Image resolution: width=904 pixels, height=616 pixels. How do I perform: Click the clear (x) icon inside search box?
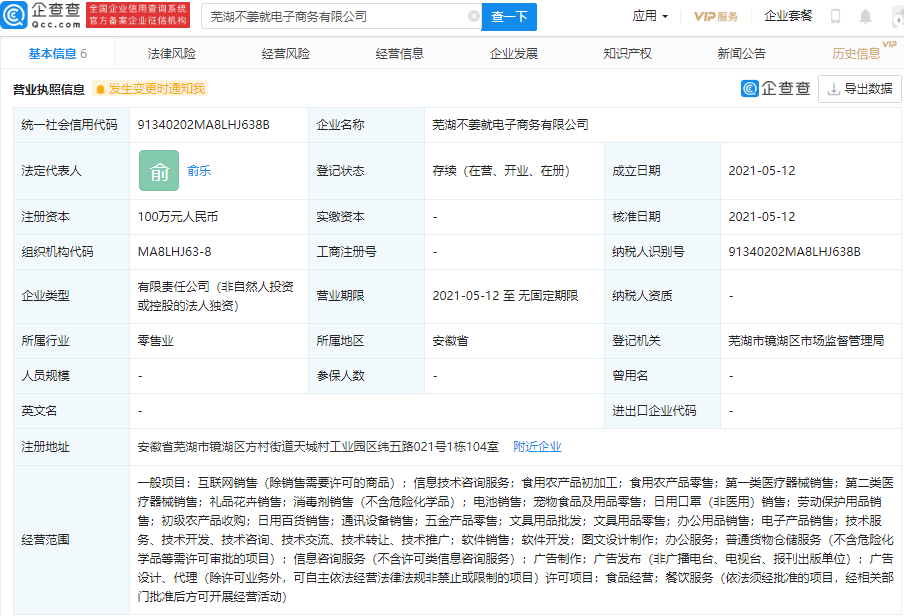coord(476,17)
